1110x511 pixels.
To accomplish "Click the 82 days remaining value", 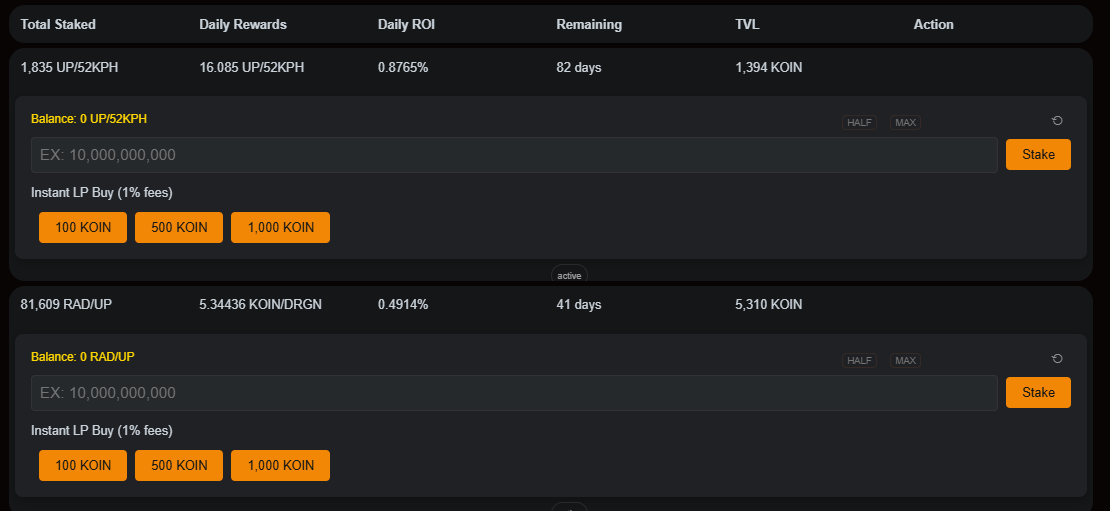I will point(579,68).
